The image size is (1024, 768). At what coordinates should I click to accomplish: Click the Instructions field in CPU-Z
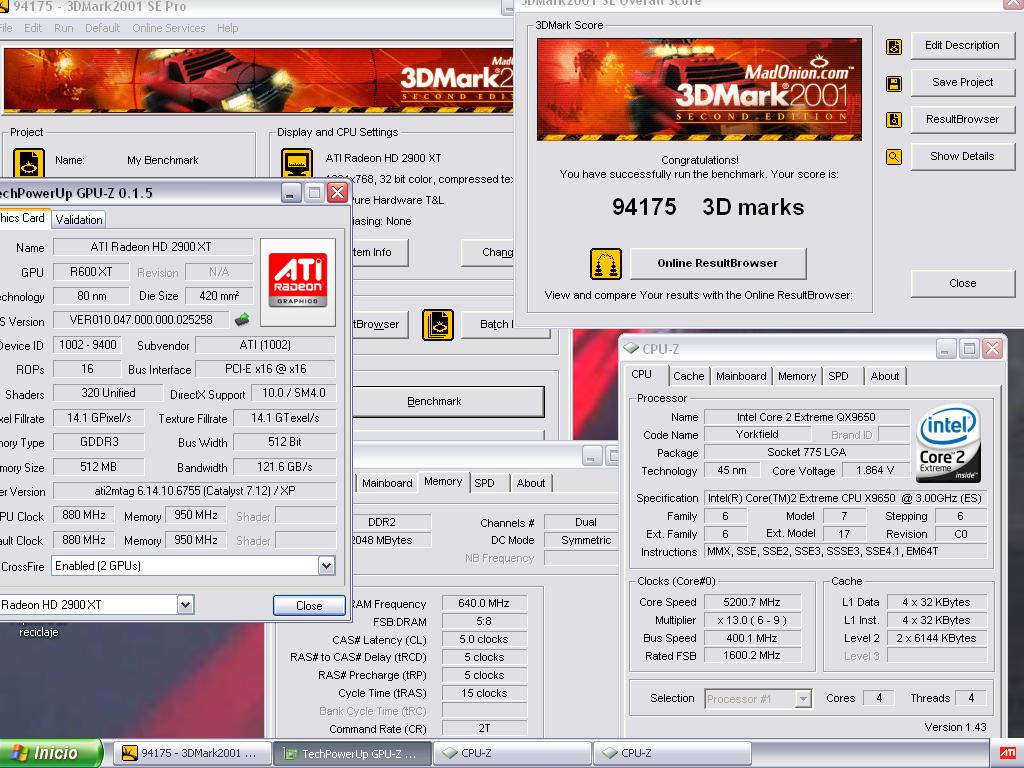(x=845, y=552)
